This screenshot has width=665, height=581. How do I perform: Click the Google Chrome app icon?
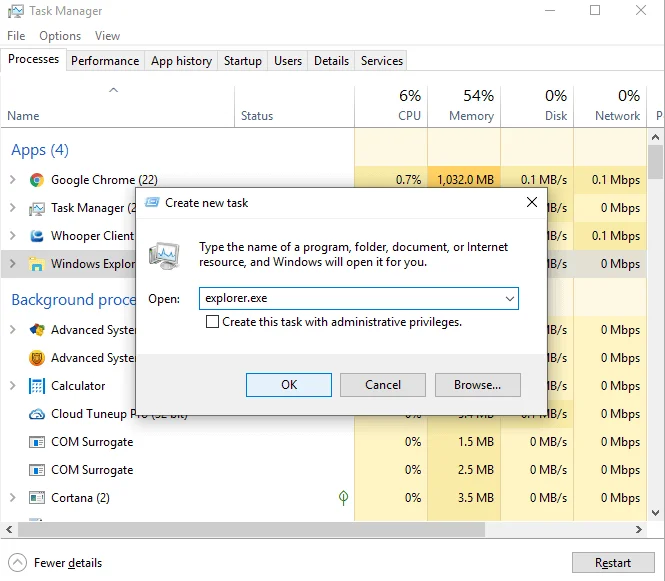pos(37,180)
